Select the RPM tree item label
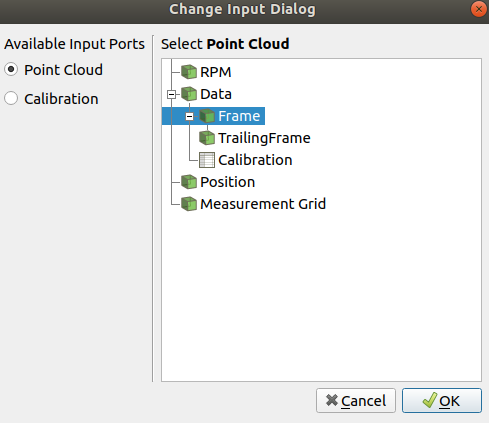489x423 pixels. coord(216,72)
